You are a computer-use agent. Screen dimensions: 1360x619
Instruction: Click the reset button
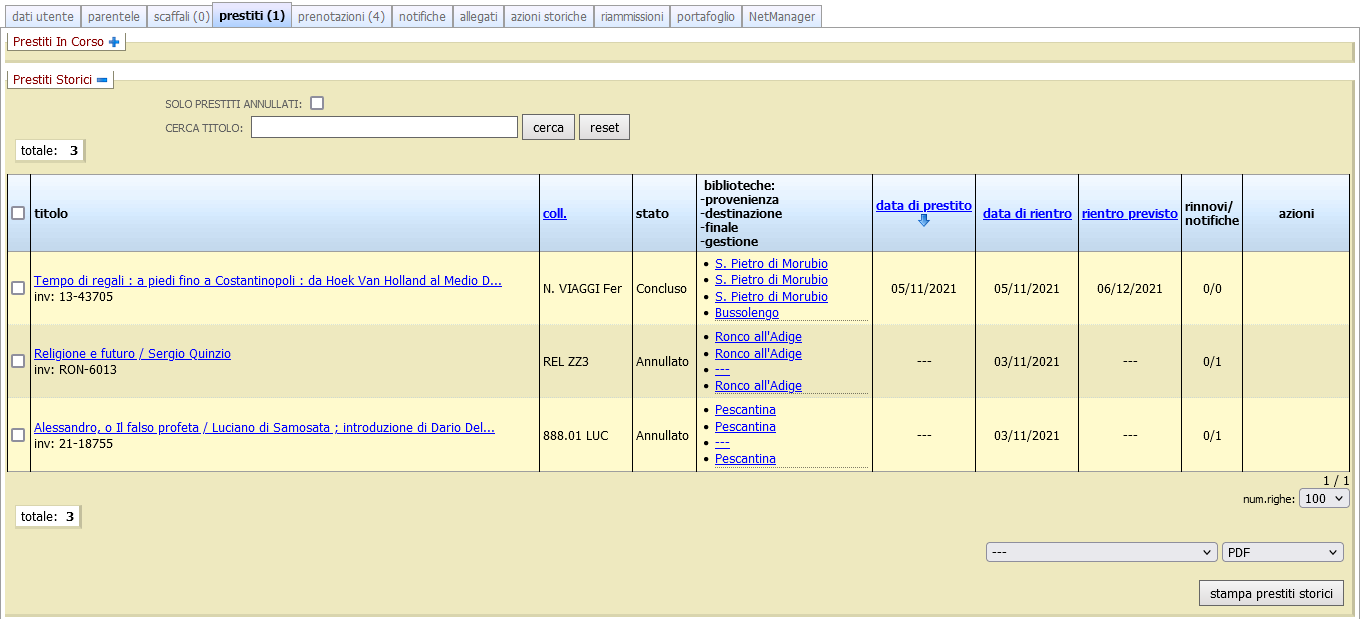(604, 126)
